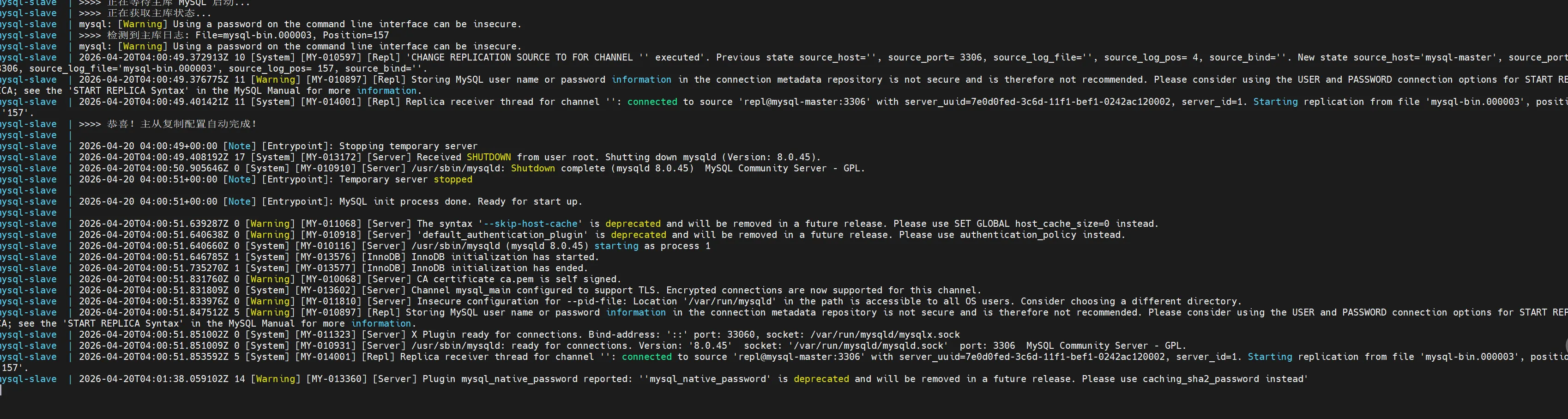Viewport: 1568px width, 419px height.
Task: Click the yellow 'stopped' word
Action: [452, 179]
